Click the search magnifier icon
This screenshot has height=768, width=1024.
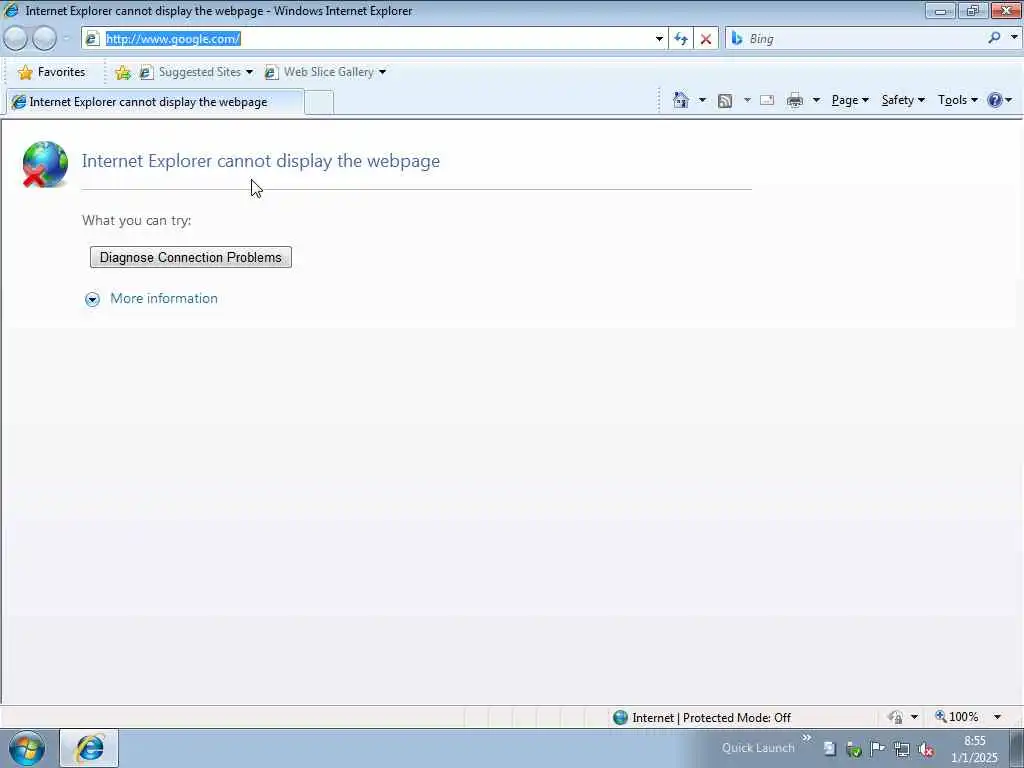(995, 38)
